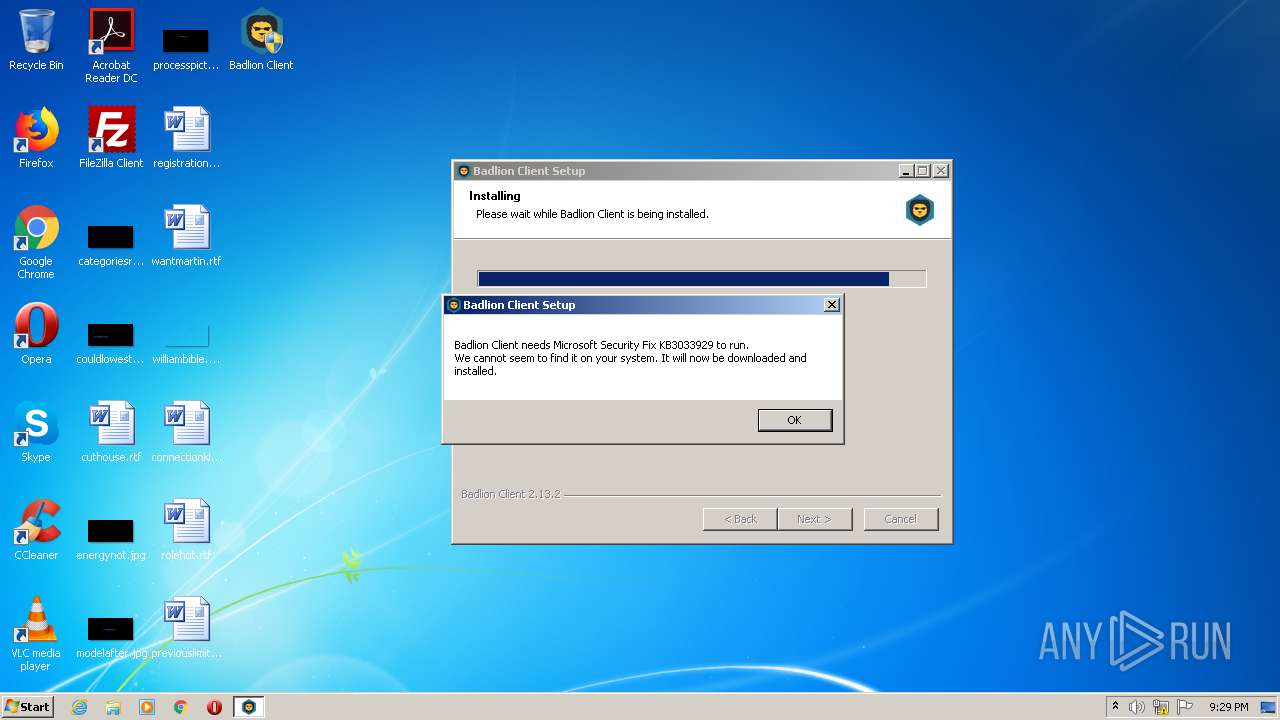Open Windows Explorer folder in taskbar
Image resolution: width=1280 pixels, height=720 pixels.
click(113, 707)
